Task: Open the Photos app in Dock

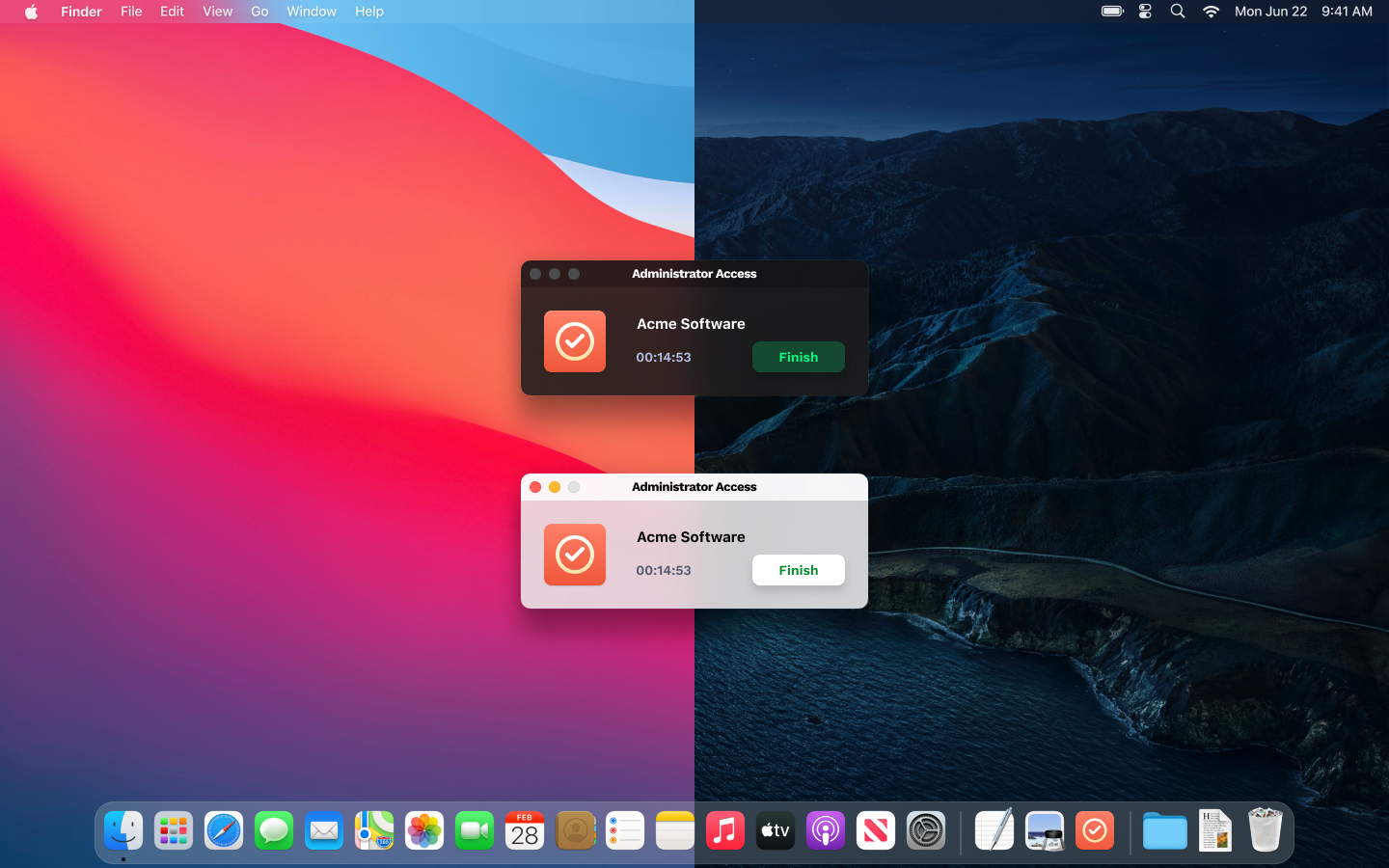Action: coord(424,830)
